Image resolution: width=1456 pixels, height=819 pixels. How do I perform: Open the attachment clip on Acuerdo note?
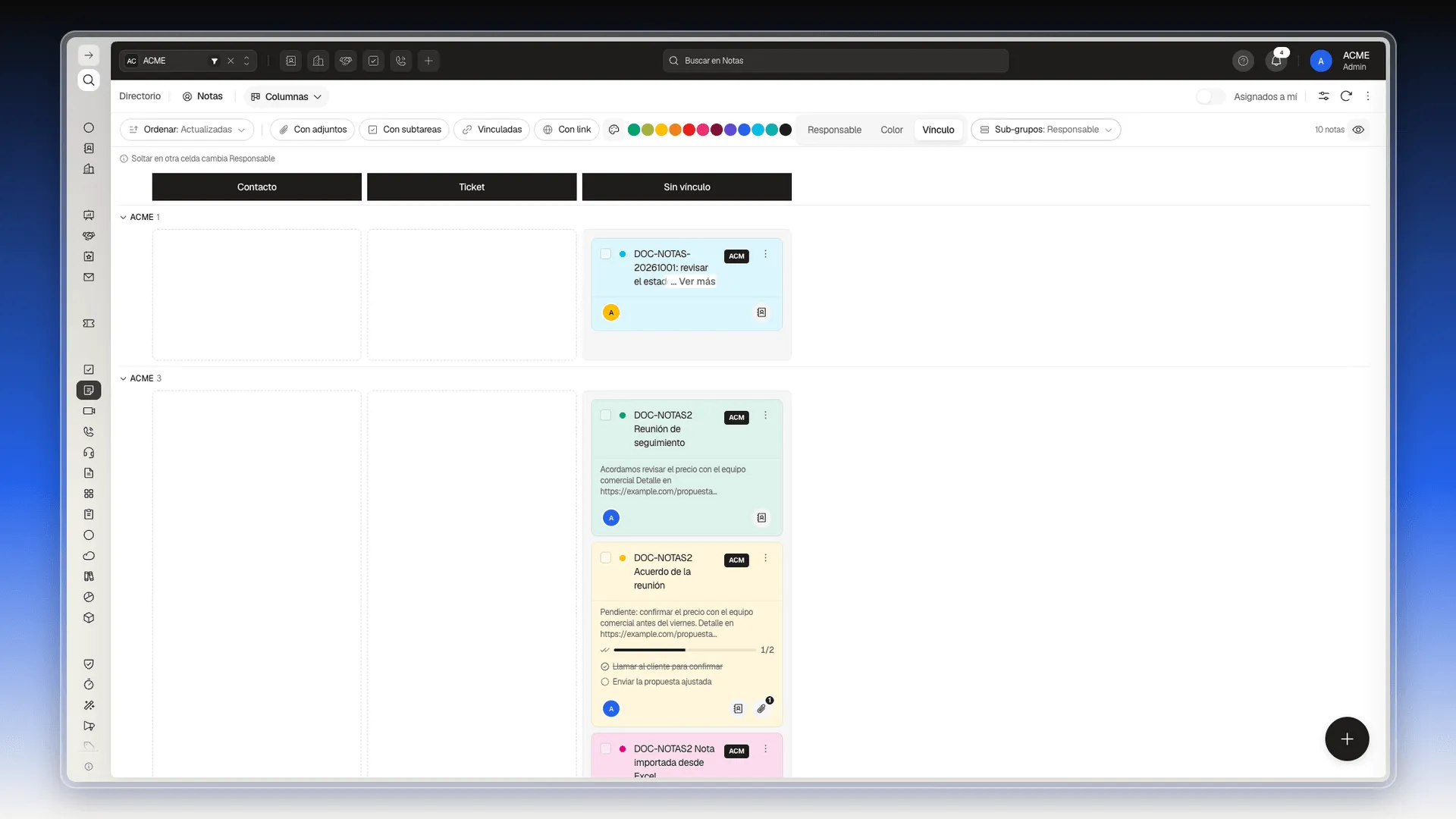pos(761,708)
